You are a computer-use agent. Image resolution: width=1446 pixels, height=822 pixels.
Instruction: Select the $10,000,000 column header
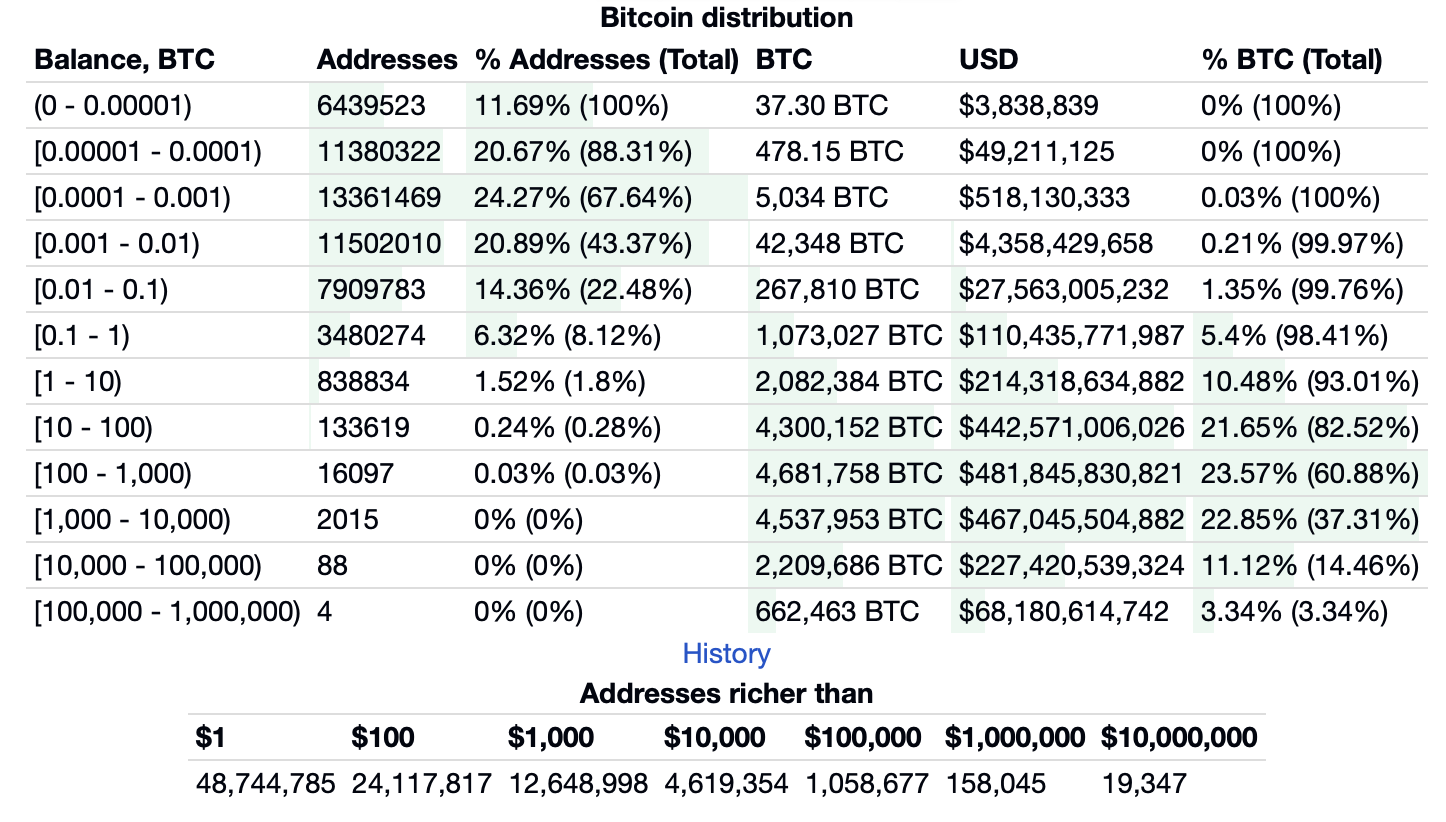coord(1179,739)
